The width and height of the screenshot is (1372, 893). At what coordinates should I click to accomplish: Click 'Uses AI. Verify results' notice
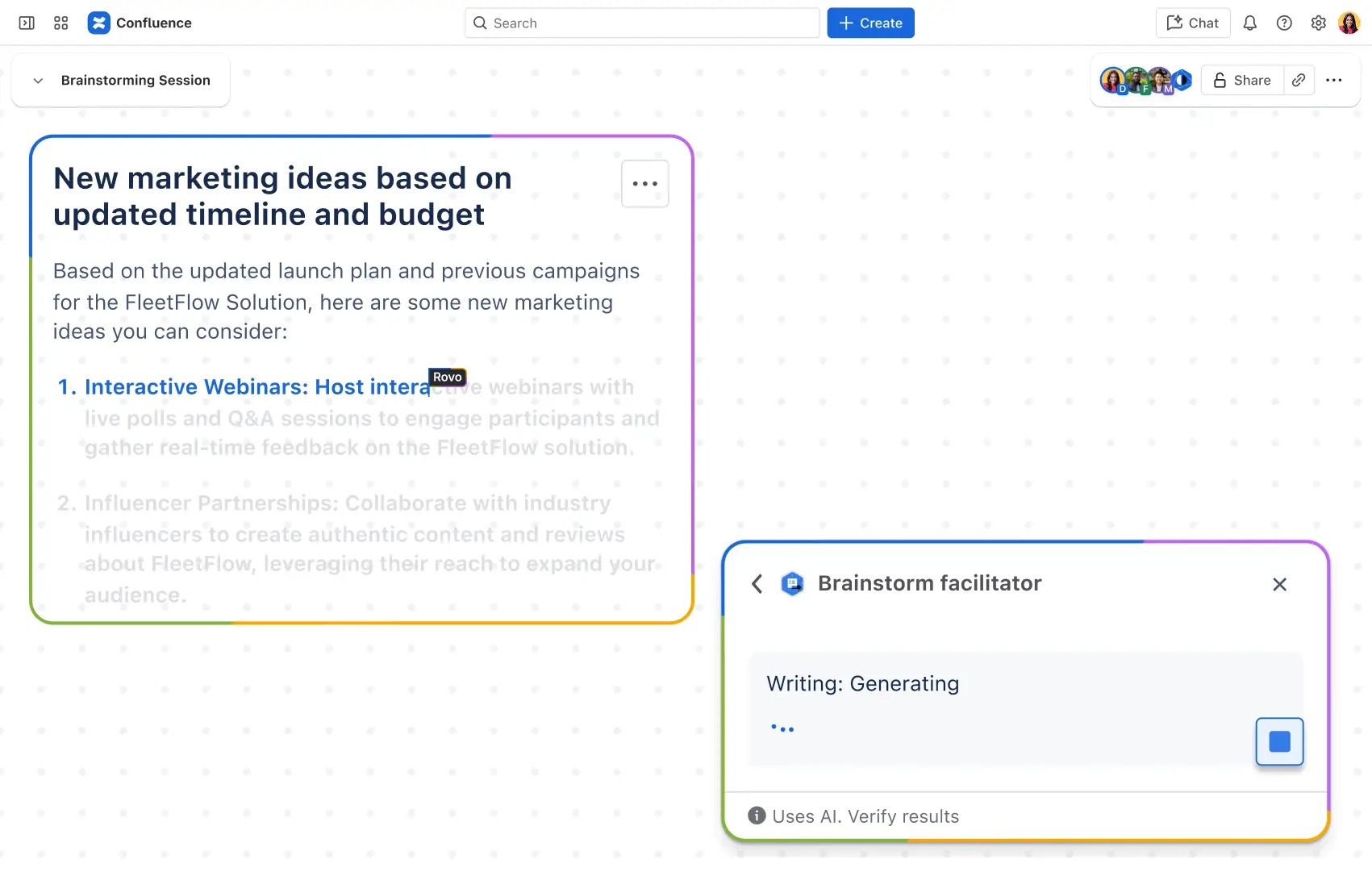[865, 816]
